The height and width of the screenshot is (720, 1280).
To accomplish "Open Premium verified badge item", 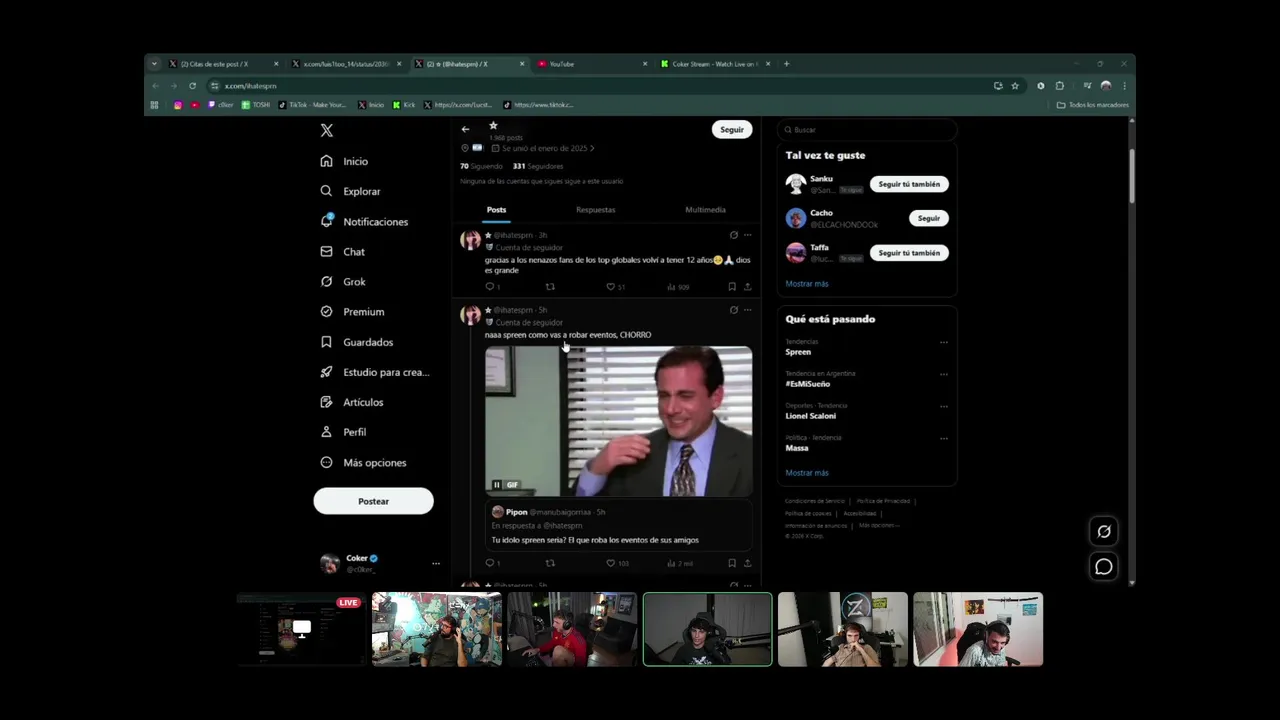I will 352,312.
